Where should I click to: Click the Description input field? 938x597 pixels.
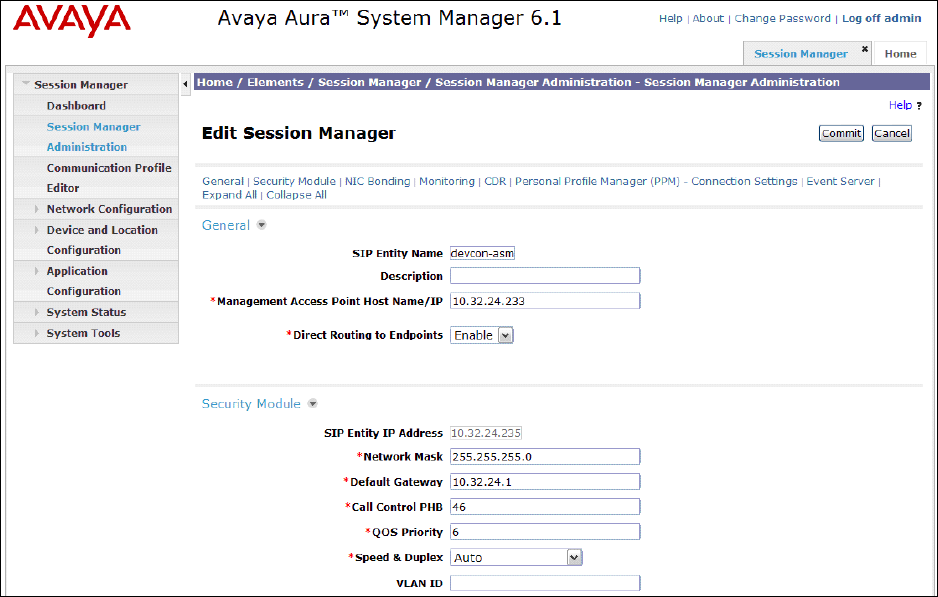pos(544,276)
